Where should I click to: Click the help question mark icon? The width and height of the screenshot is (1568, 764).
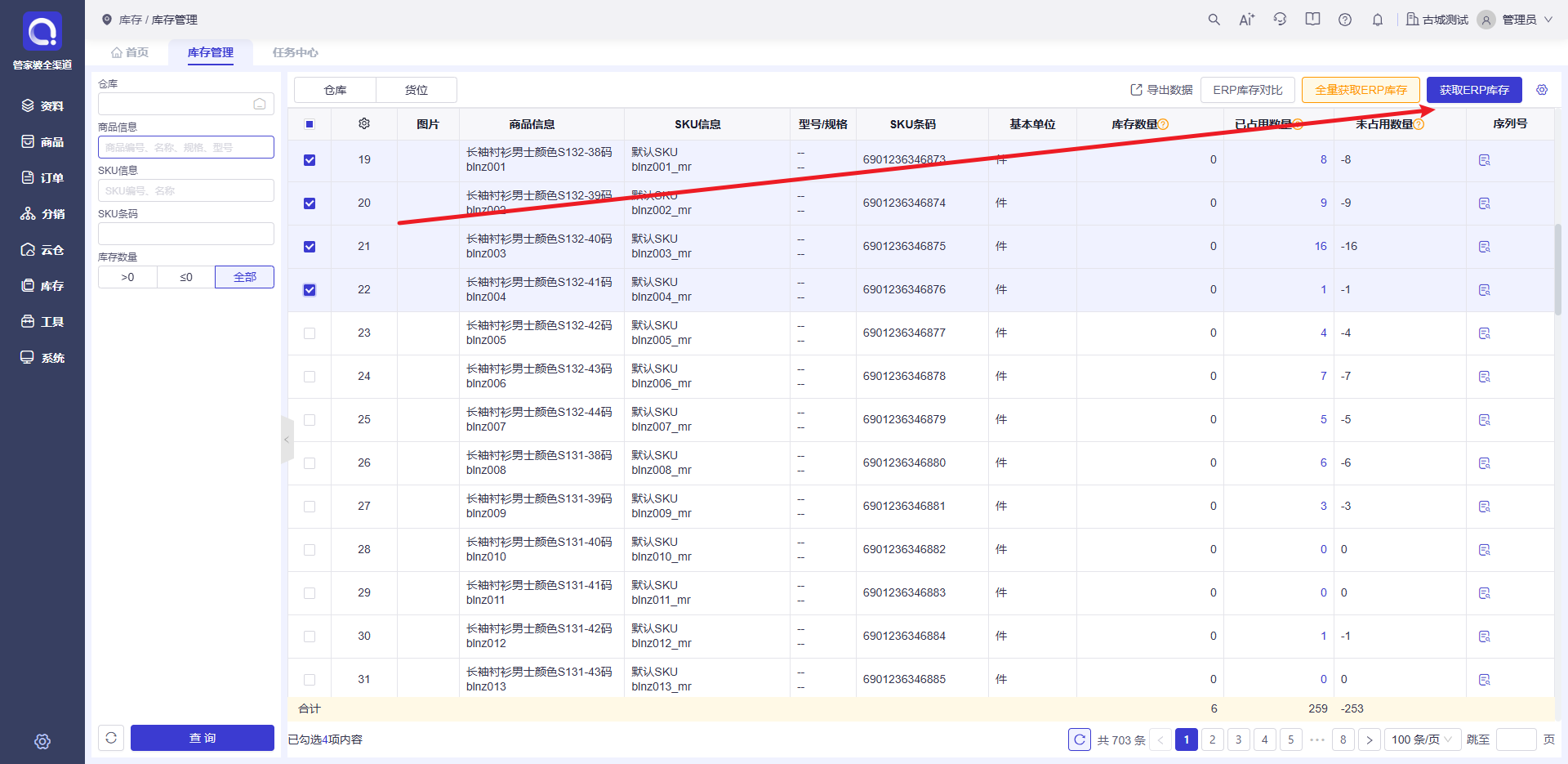[x=1345, y=20]
